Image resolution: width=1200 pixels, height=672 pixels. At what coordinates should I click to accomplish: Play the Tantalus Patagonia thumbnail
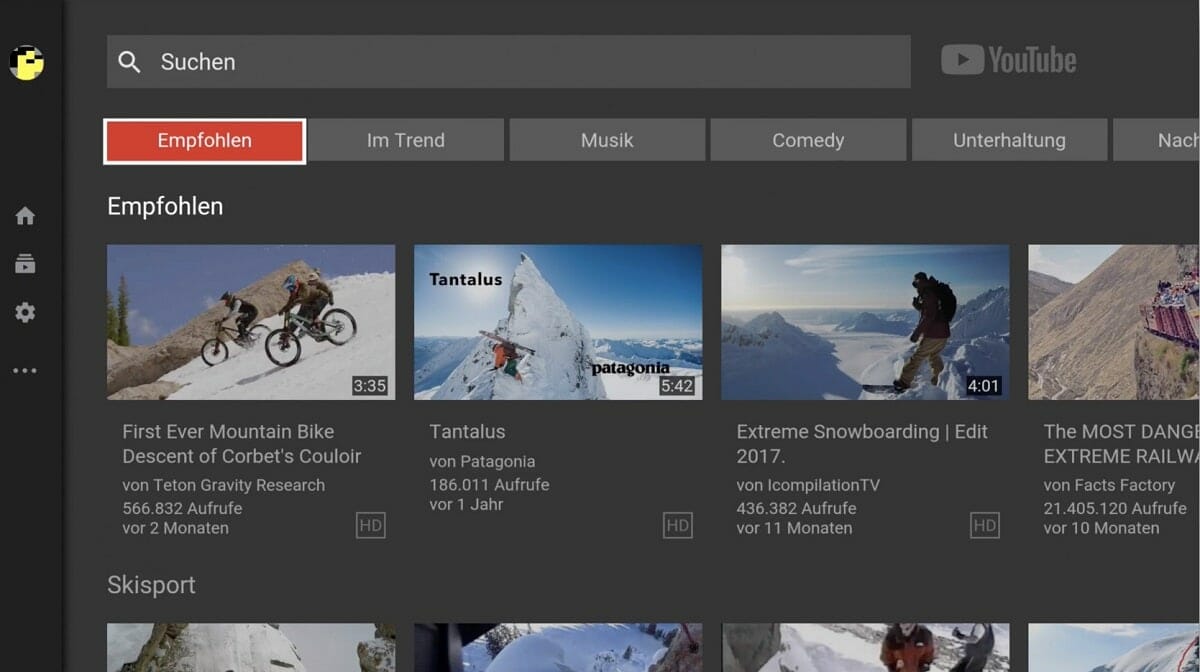558,322
